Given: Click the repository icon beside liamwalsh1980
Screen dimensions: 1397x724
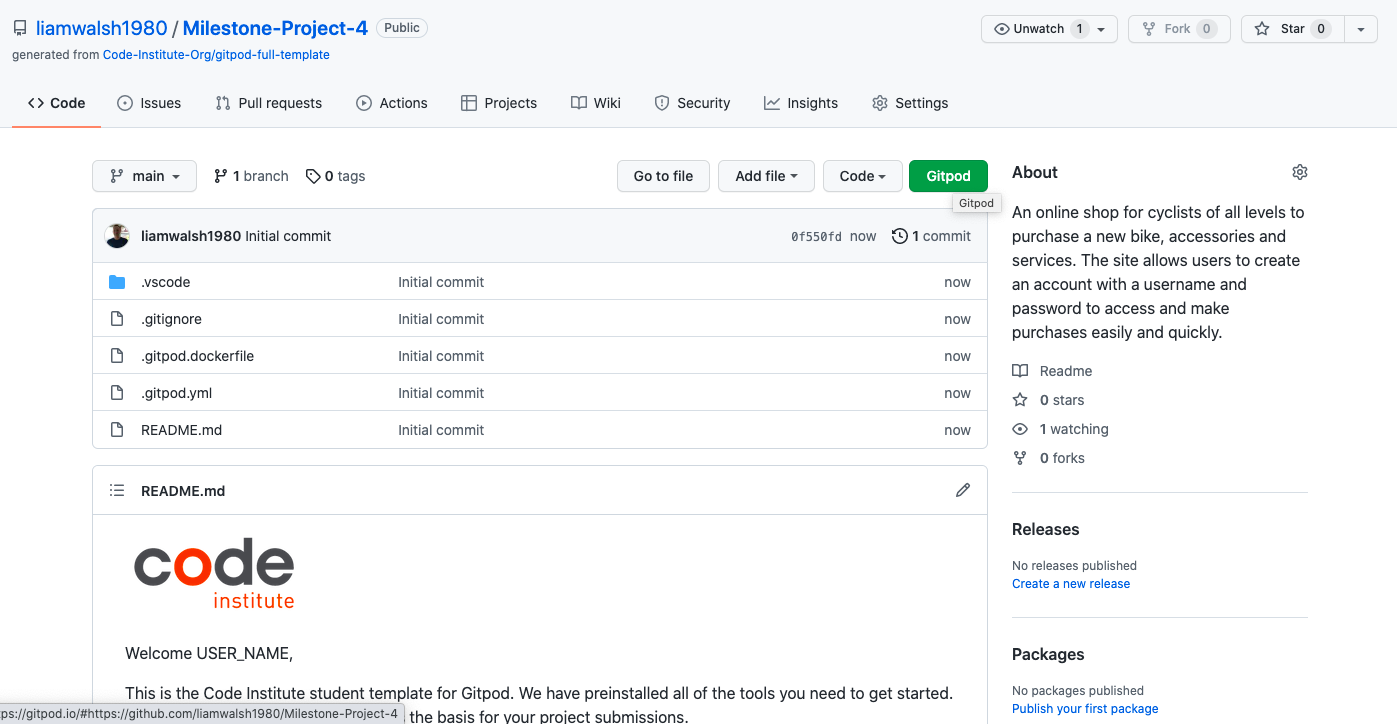Looking at the screenshot, I should click(x=20, y=29).
